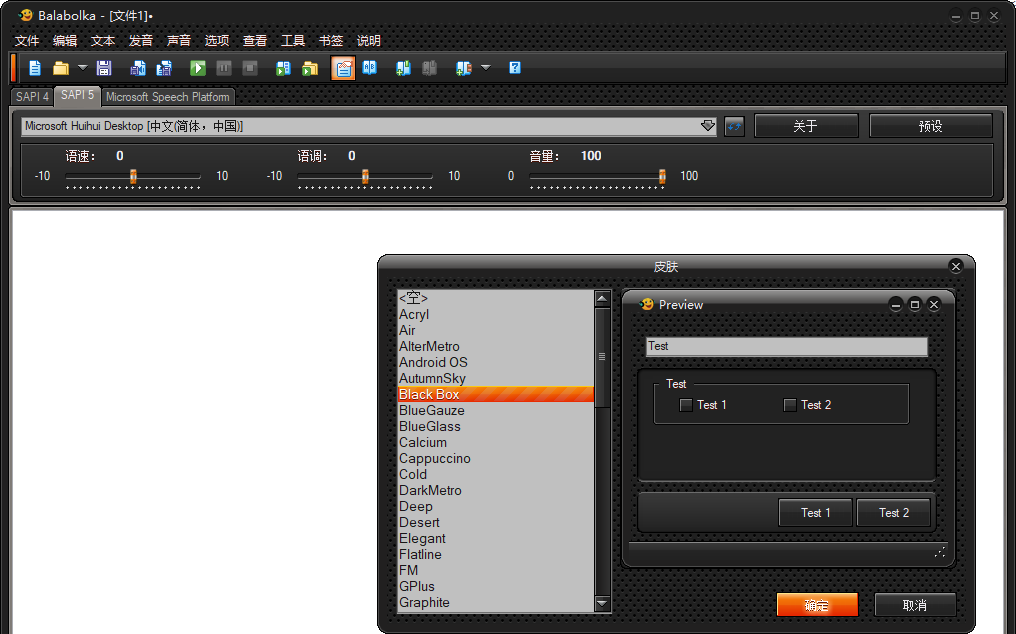Image resolution: width=1016 pixels, height=634 pixels.
Task: Select the SAPI 5 tab
Action: [78, 95]
